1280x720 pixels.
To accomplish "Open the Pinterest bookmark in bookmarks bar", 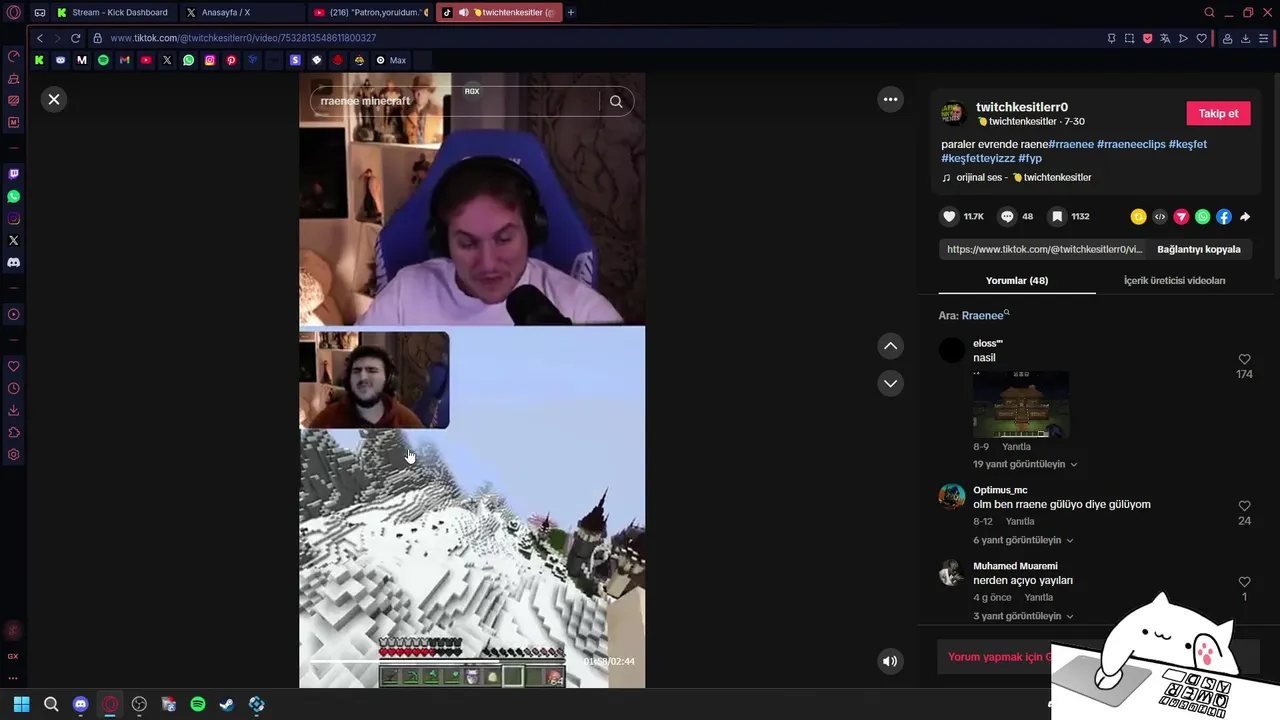I will 231,60.
